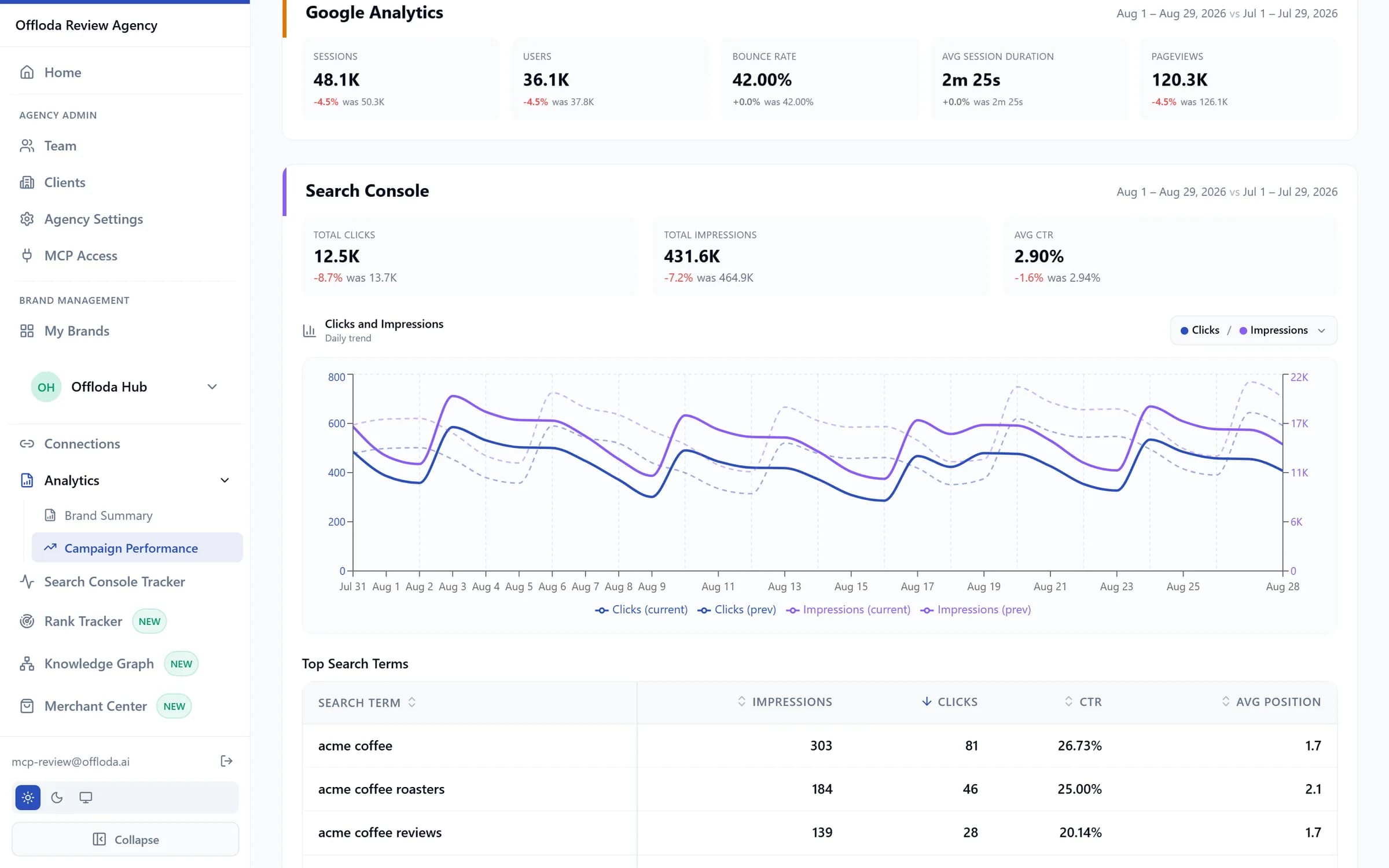Open the Team page

pyautogui.click(x=60, y=146)
